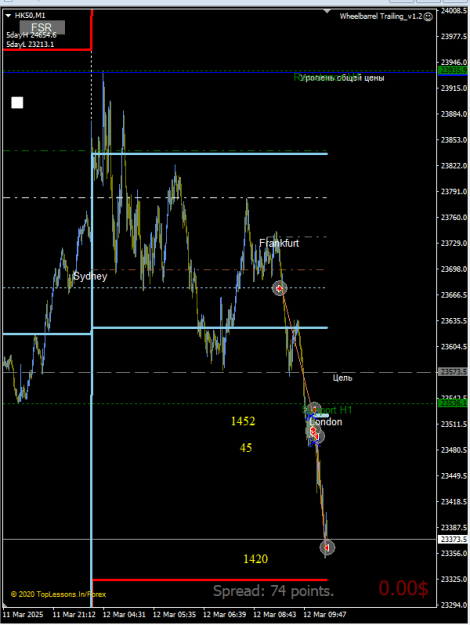Click the Sydney session label
The height and width of the screenshot is (625, 470).
coord(90,277)
